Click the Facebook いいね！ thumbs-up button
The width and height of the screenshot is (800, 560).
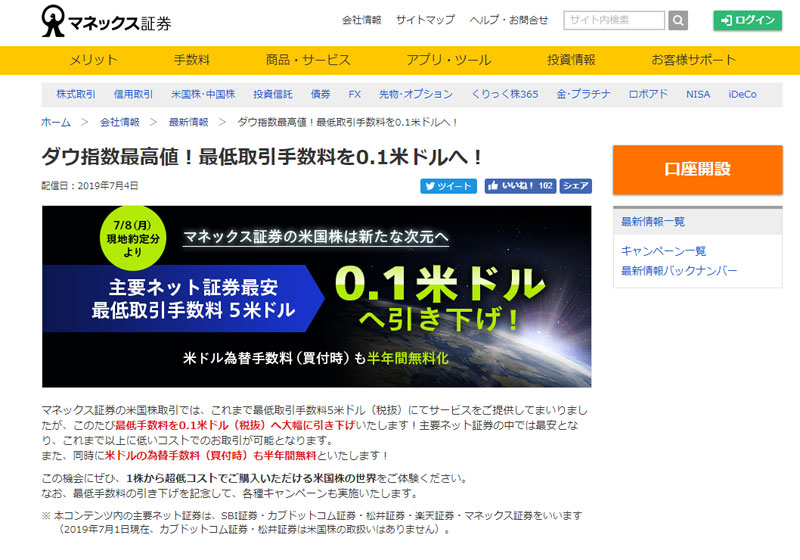click(520, 186)
